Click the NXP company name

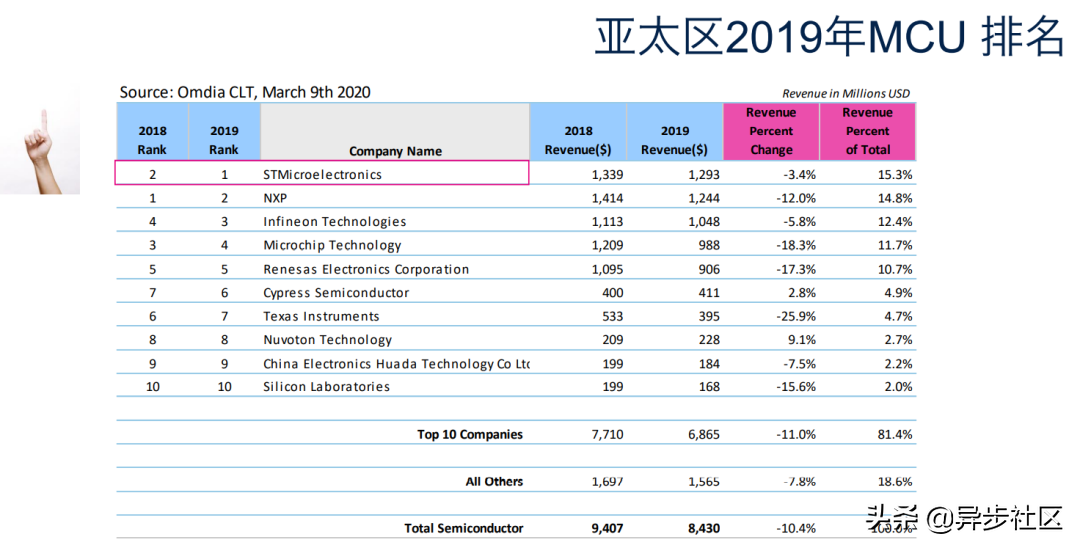[x=275, y=198]
